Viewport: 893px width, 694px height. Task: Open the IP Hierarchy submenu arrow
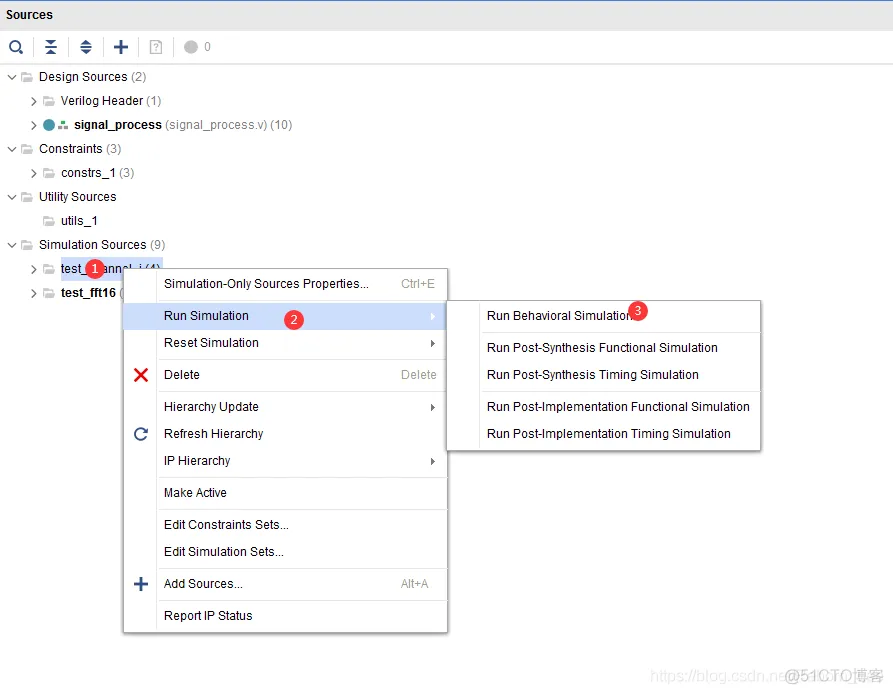tap(433, 461)
